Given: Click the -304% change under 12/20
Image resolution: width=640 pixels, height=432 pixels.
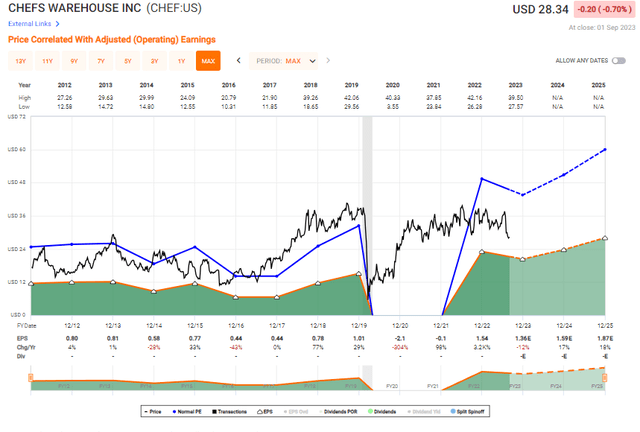Looking at the screenshot, I should (400, 347).
